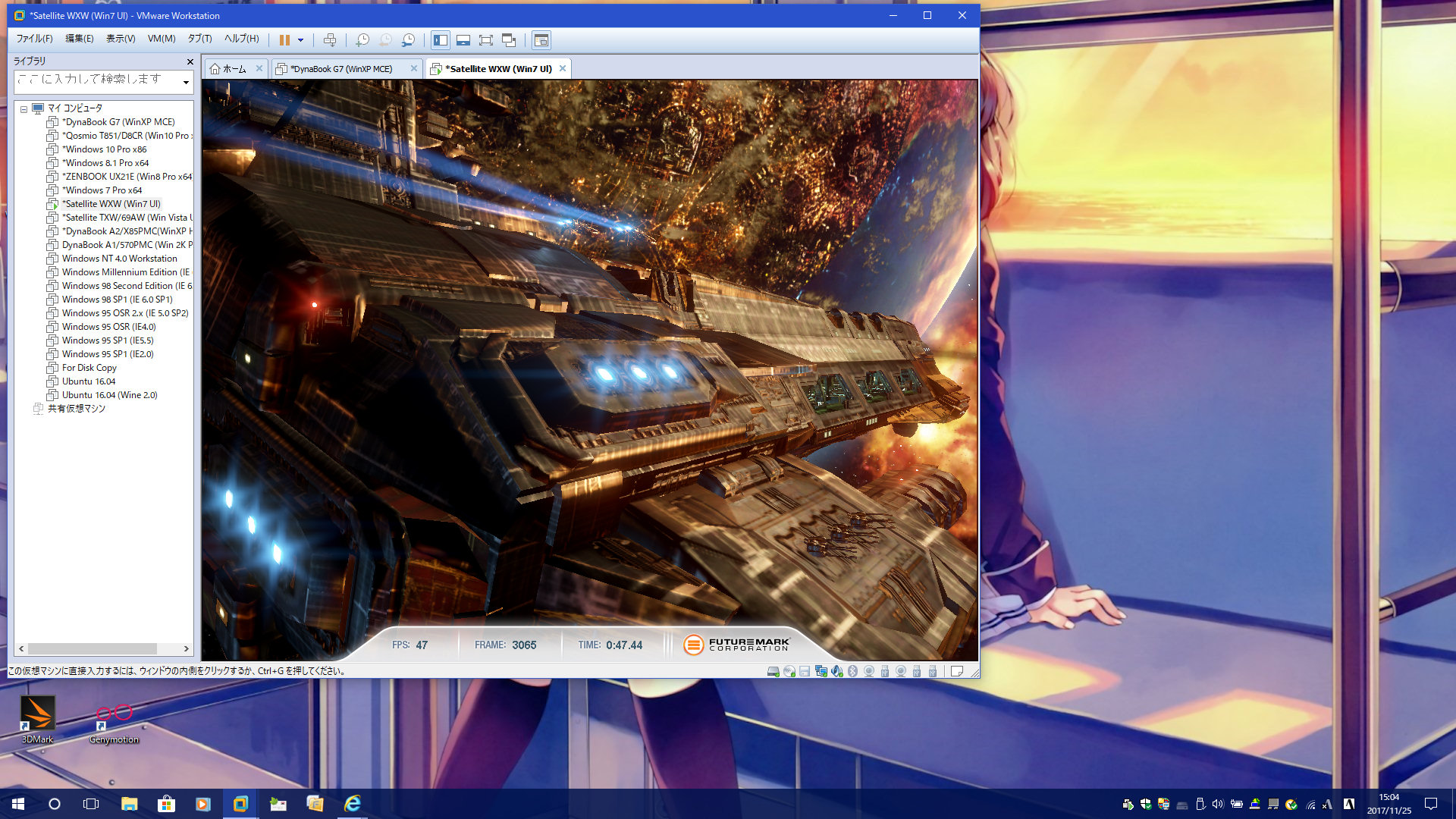Select Windows 10 Pro x86 in the library
The width and height of the screenshot is (1456, 819).
click(x=104, y=149)
